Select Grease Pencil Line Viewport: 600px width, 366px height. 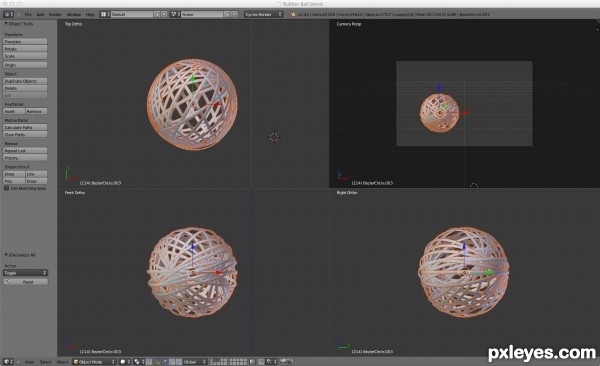(36, 174)
